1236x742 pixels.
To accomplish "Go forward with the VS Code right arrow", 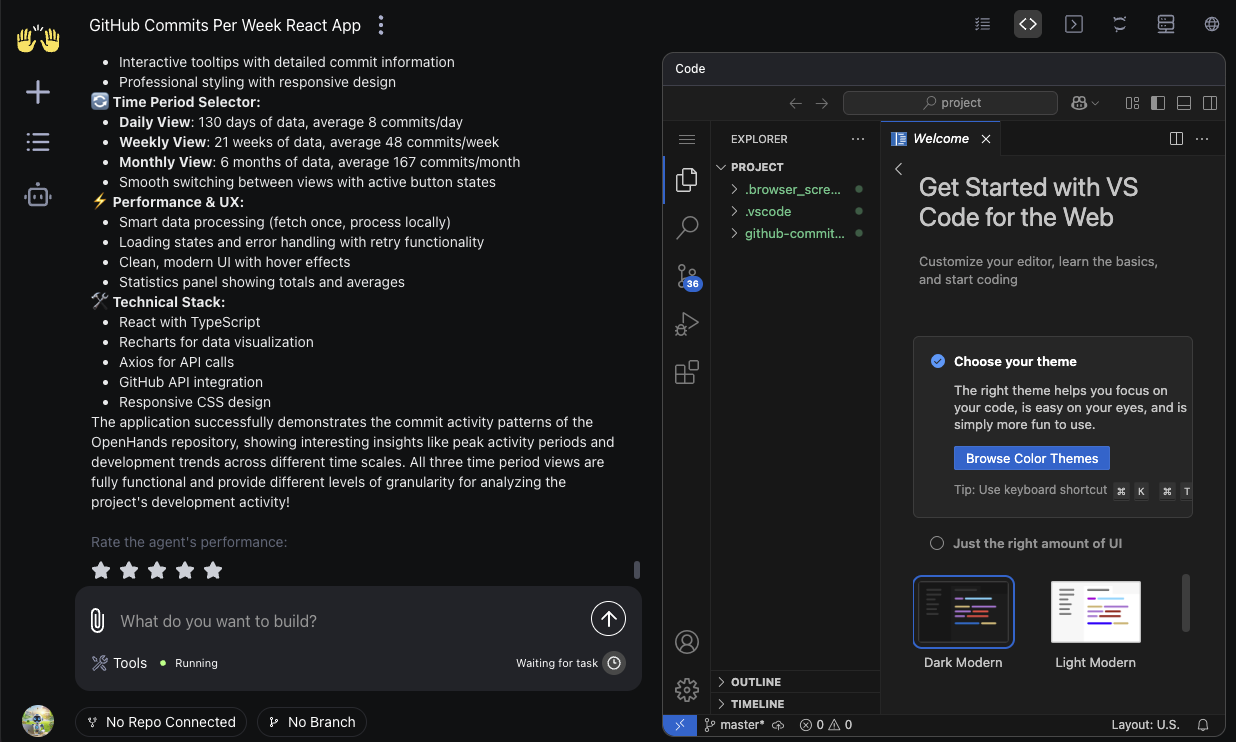I will (x=822, y=103).
